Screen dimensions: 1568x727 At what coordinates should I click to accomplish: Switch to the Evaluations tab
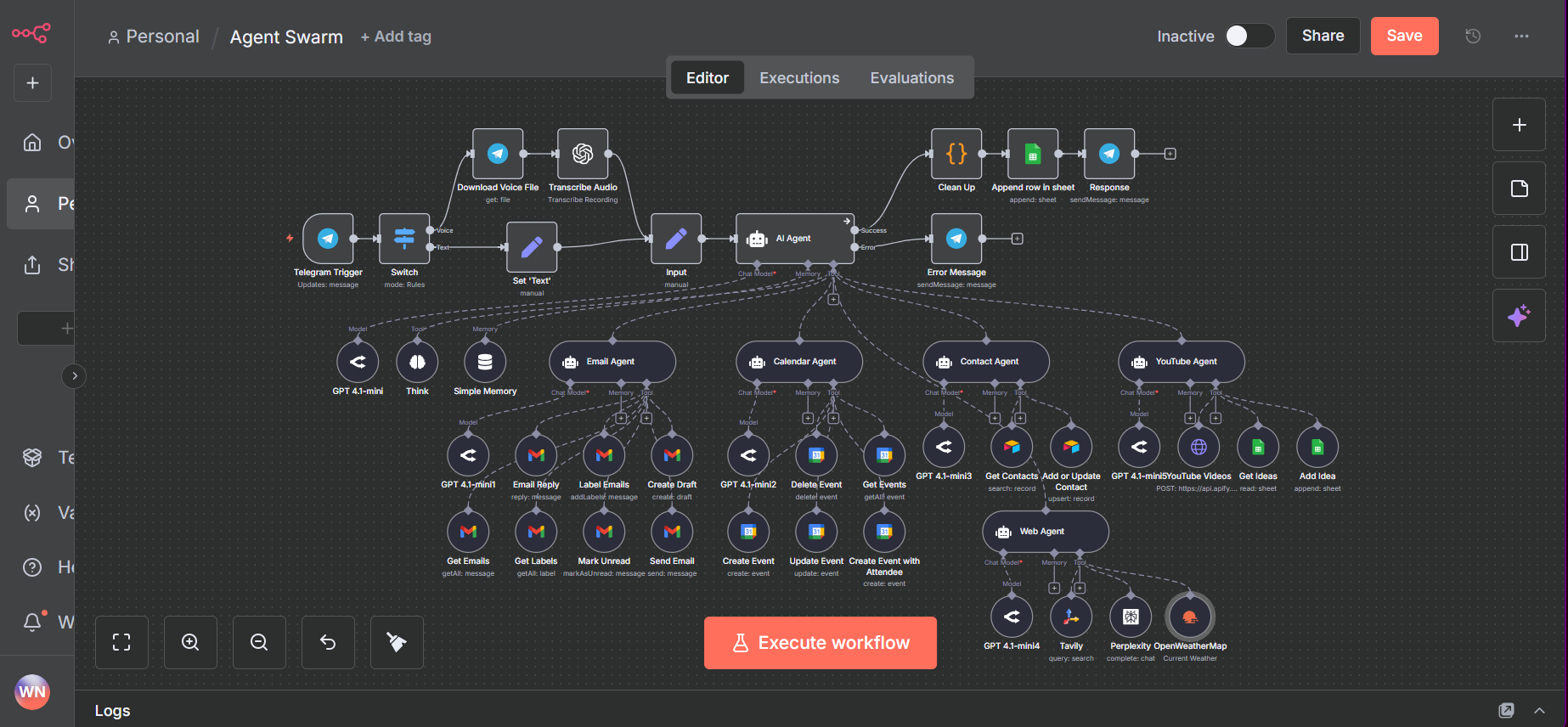[912, 77]
